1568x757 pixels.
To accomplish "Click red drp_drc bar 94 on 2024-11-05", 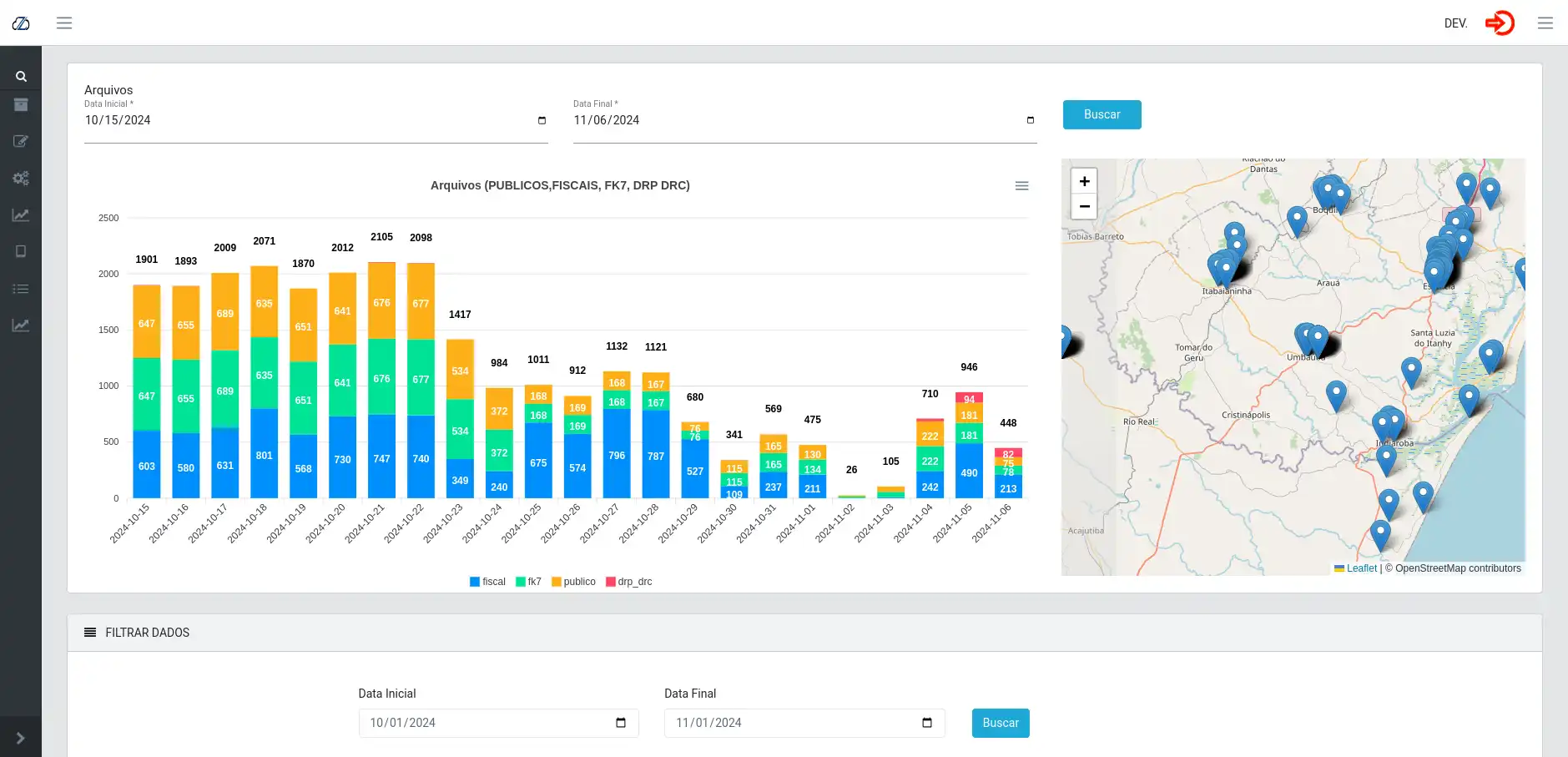I will click(969, 398).
